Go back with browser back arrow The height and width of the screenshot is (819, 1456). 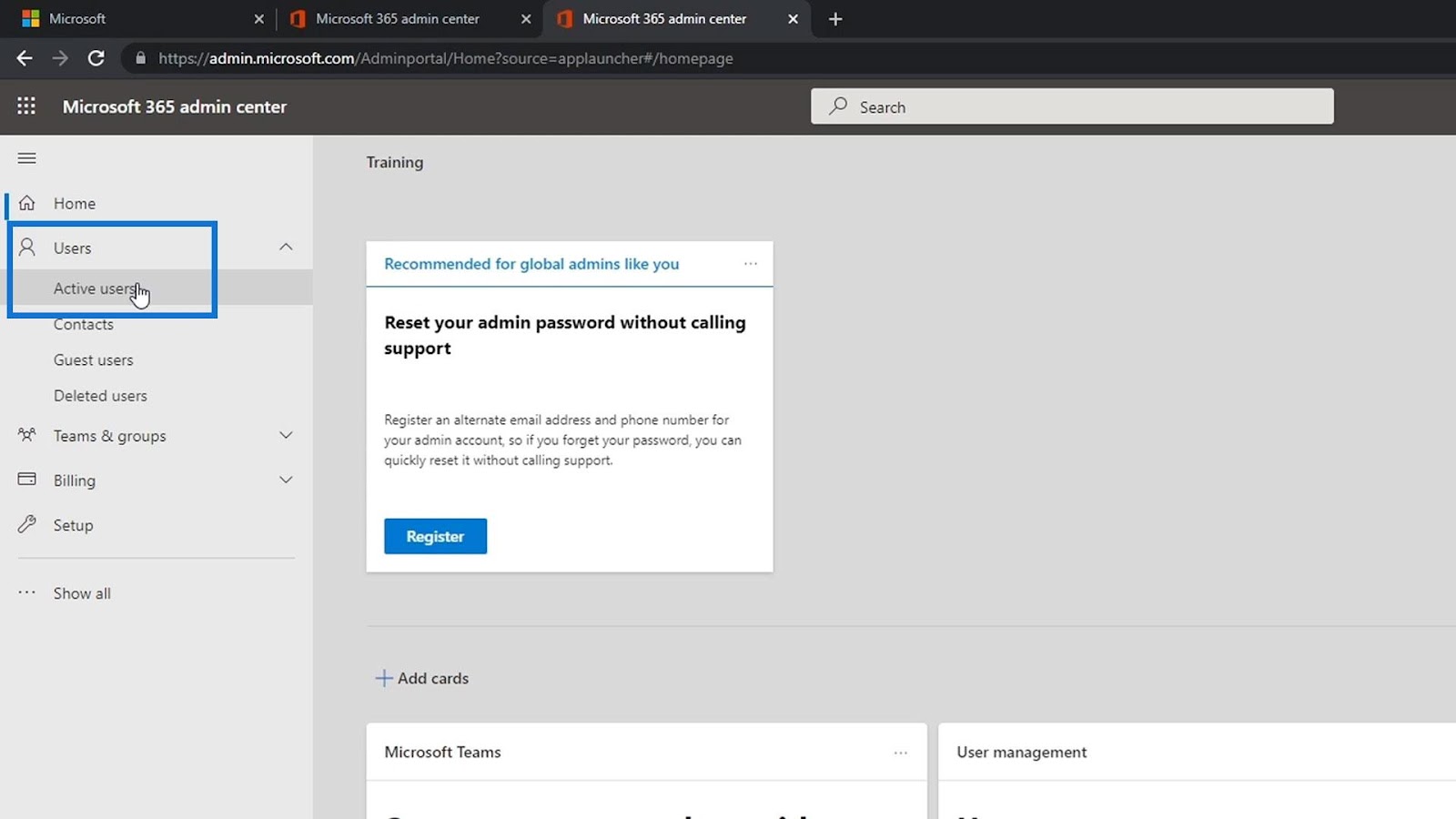[x=25, y=58]
